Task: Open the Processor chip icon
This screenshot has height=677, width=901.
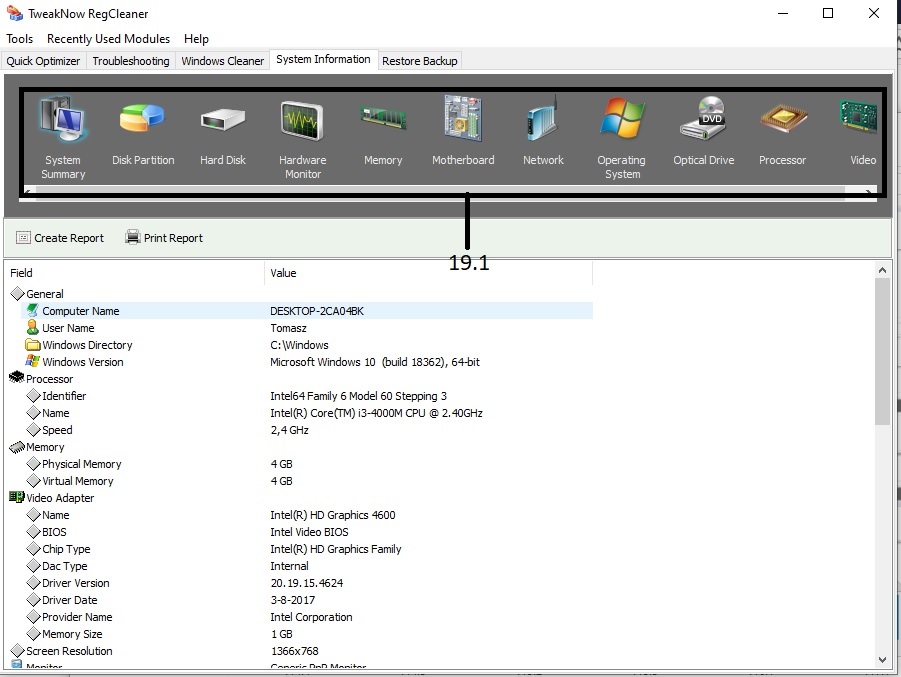Action: 783,118
